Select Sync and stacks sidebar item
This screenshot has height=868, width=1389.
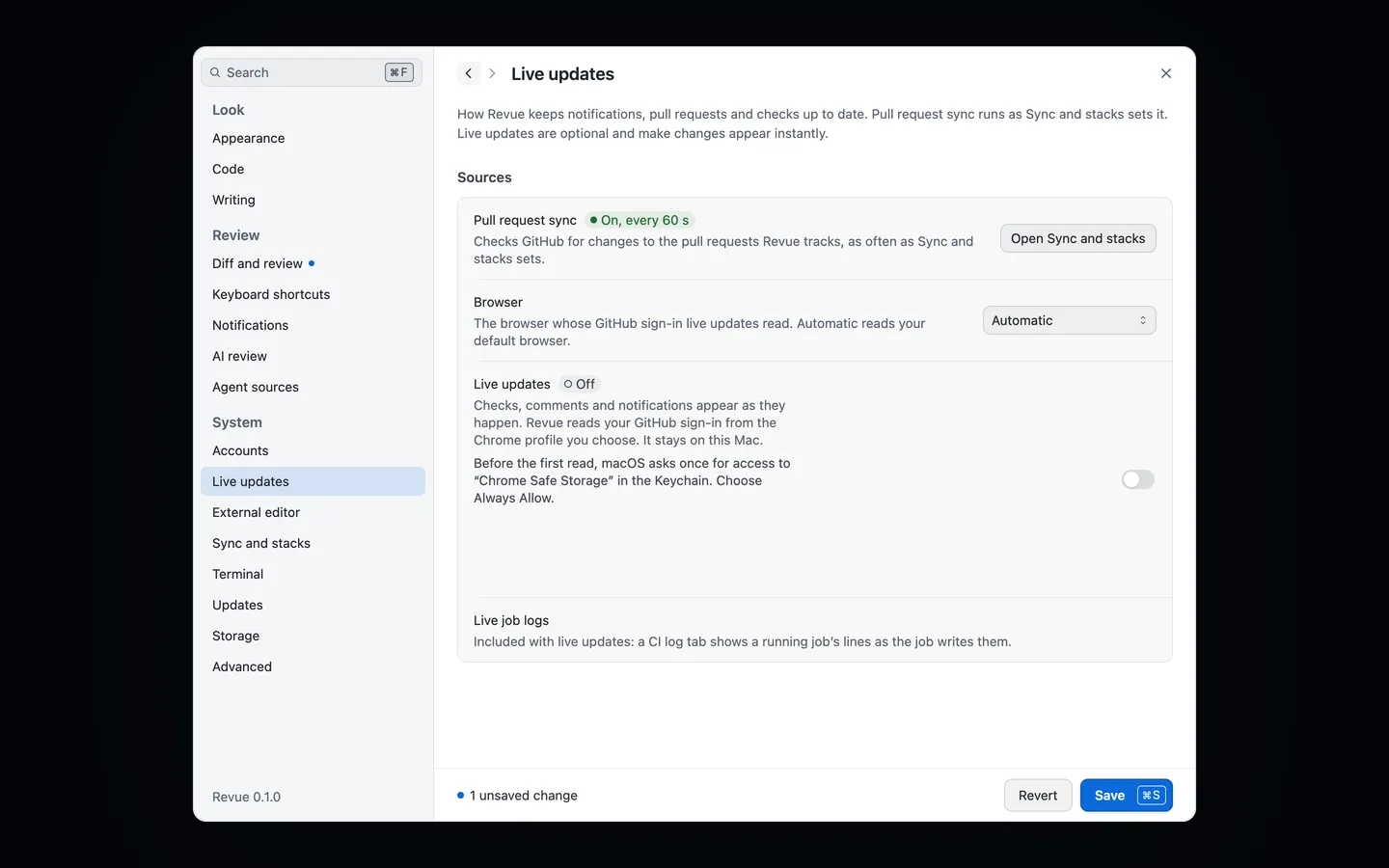tap(313, 543)
